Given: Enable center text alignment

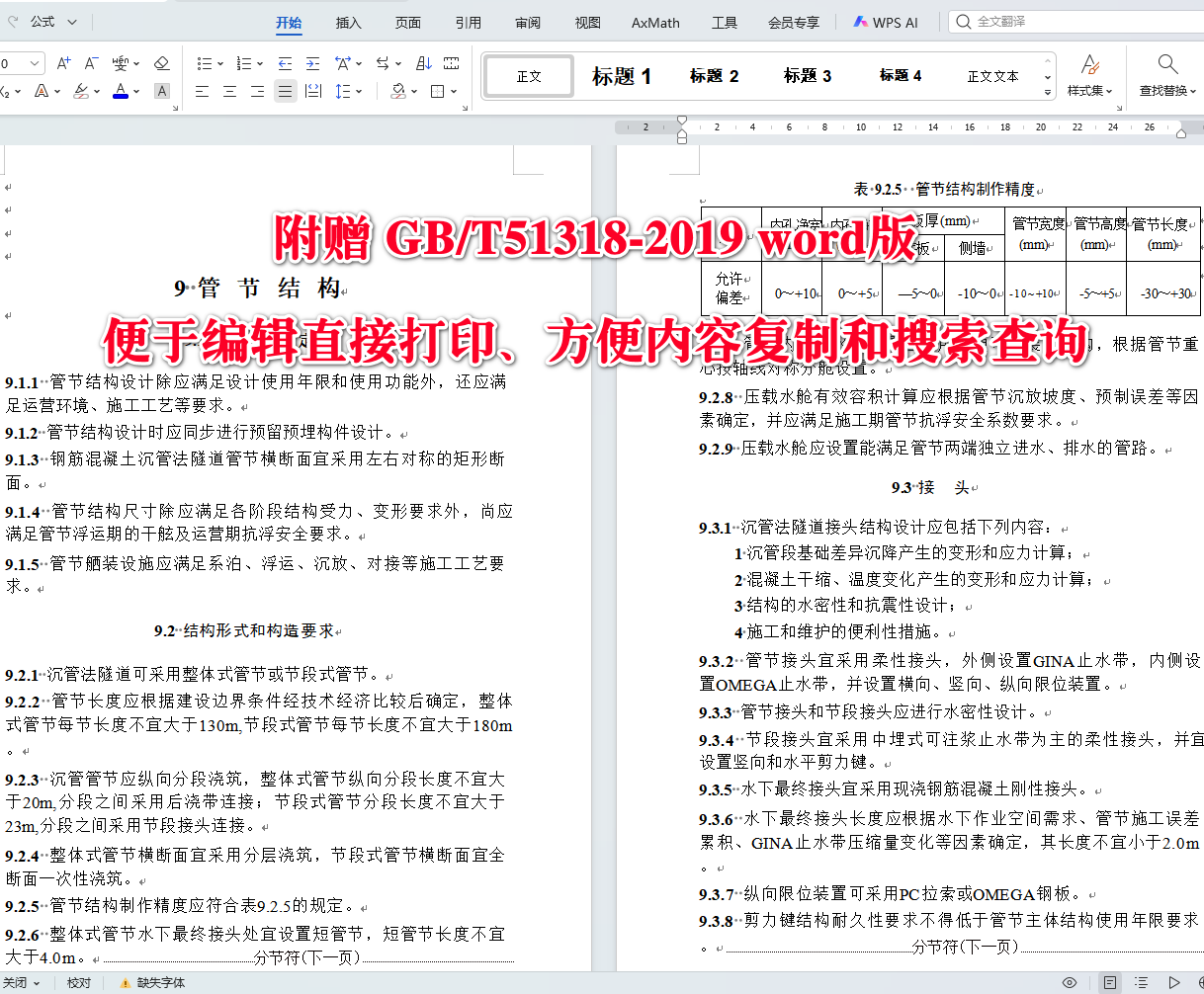Looking at the screenshot, I should coord(227,91).
